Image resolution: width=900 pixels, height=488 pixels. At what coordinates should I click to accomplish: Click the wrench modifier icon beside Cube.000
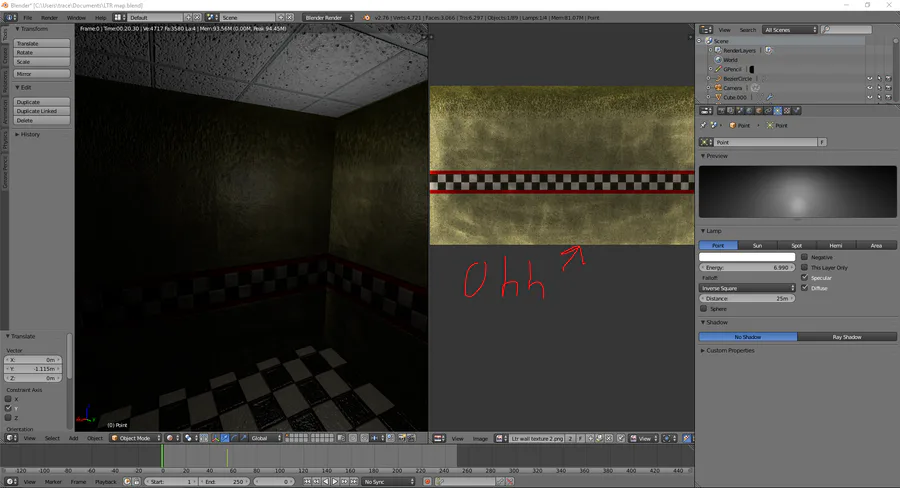point(769,97)
